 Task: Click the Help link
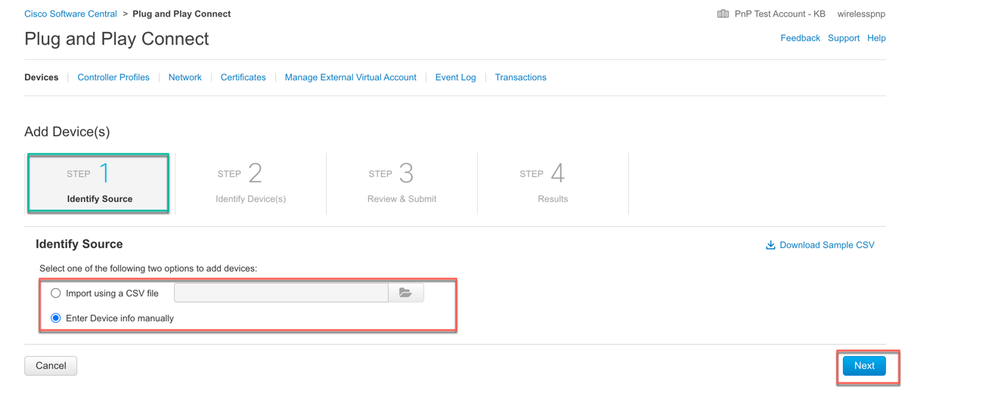(876, 38)
